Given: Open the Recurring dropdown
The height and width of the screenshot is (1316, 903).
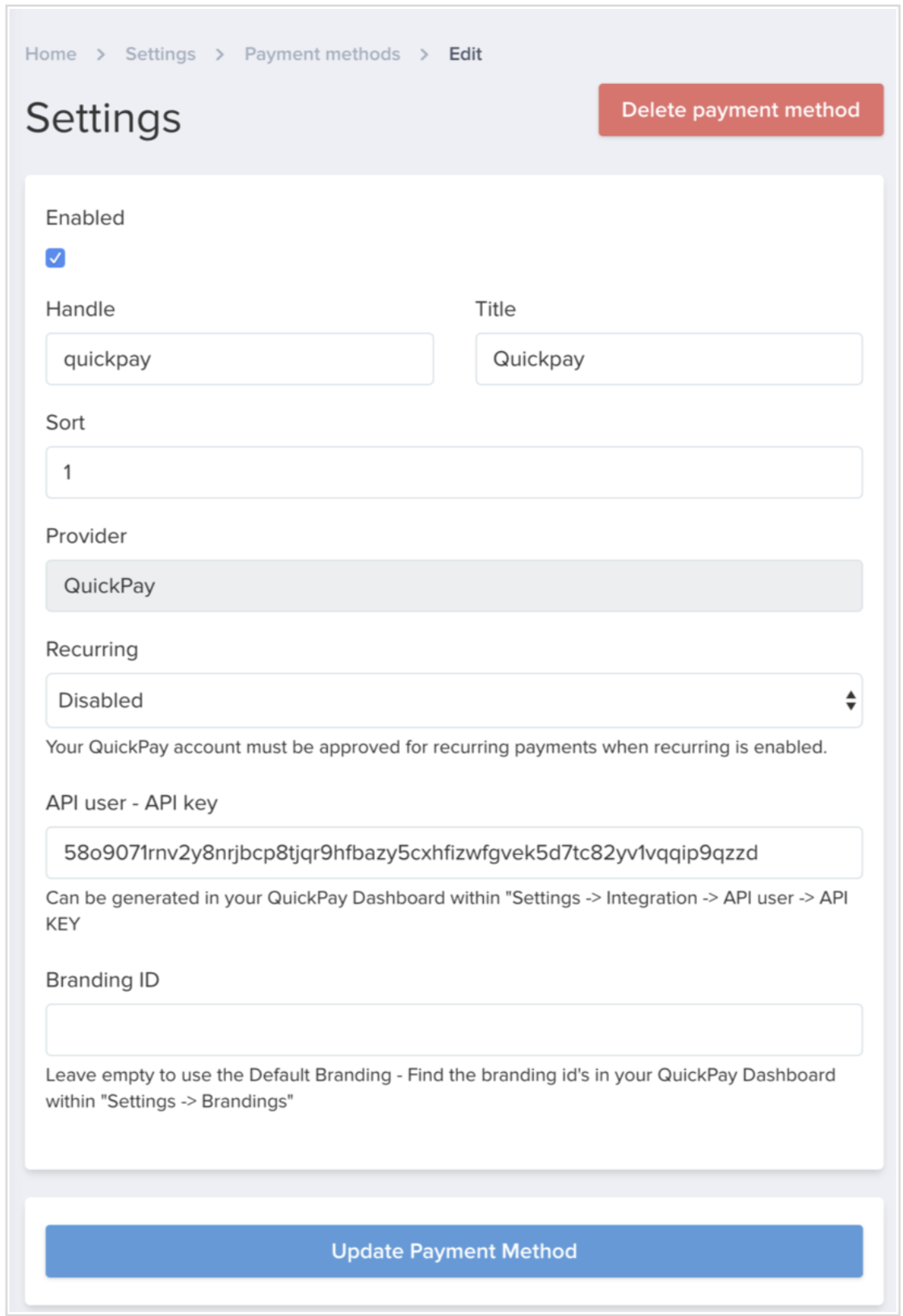Looking at the screenshot, I should [x=454, y=700].
